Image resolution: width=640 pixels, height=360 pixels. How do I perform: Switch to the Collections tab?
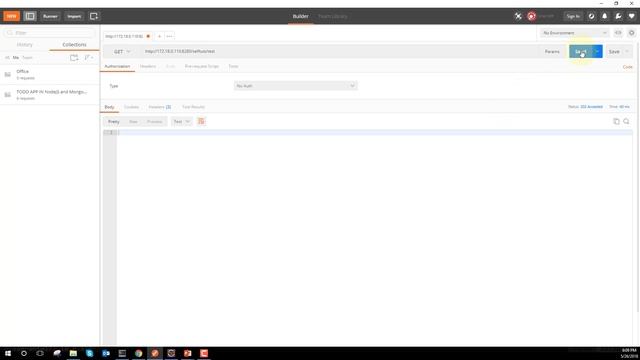coord(74,44)
